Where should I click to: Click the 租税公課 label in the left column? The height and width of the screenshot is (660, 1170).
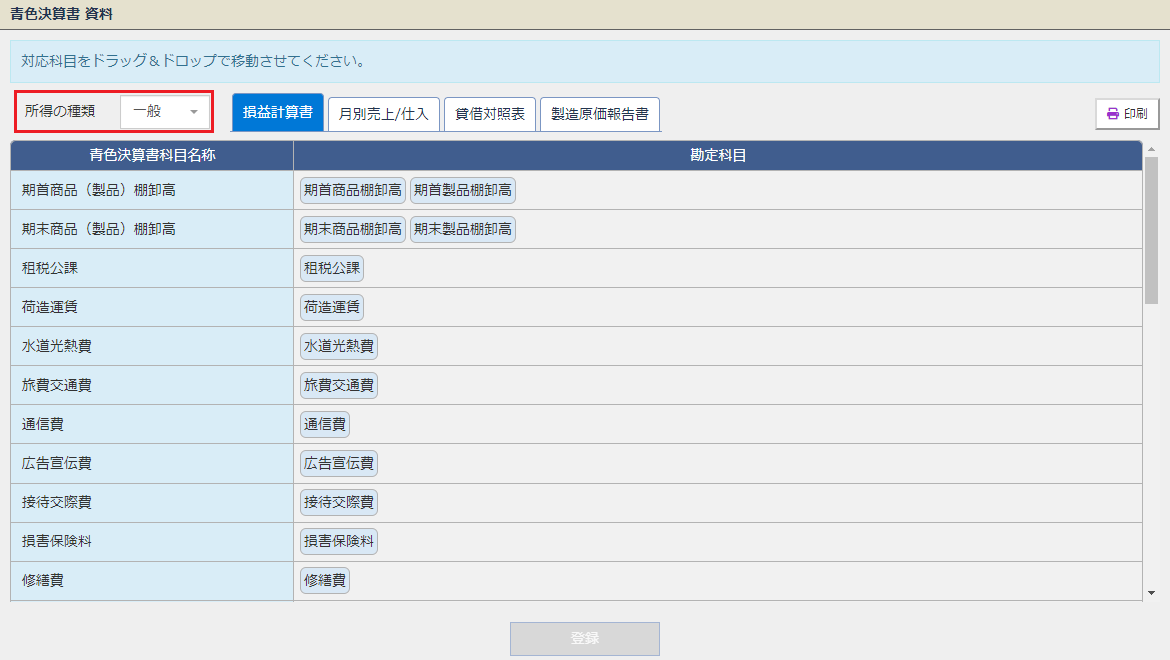pos(49,268)
